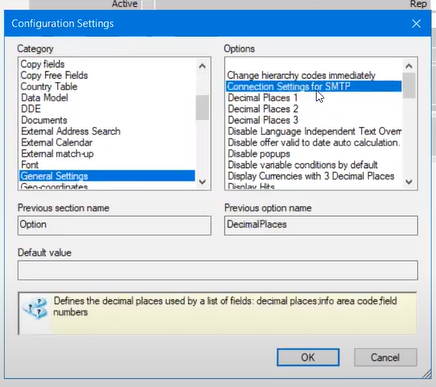Viewport: 436px width, 387px height.
Task: Choose Country Table in Category list
Action: click(107, 86)
